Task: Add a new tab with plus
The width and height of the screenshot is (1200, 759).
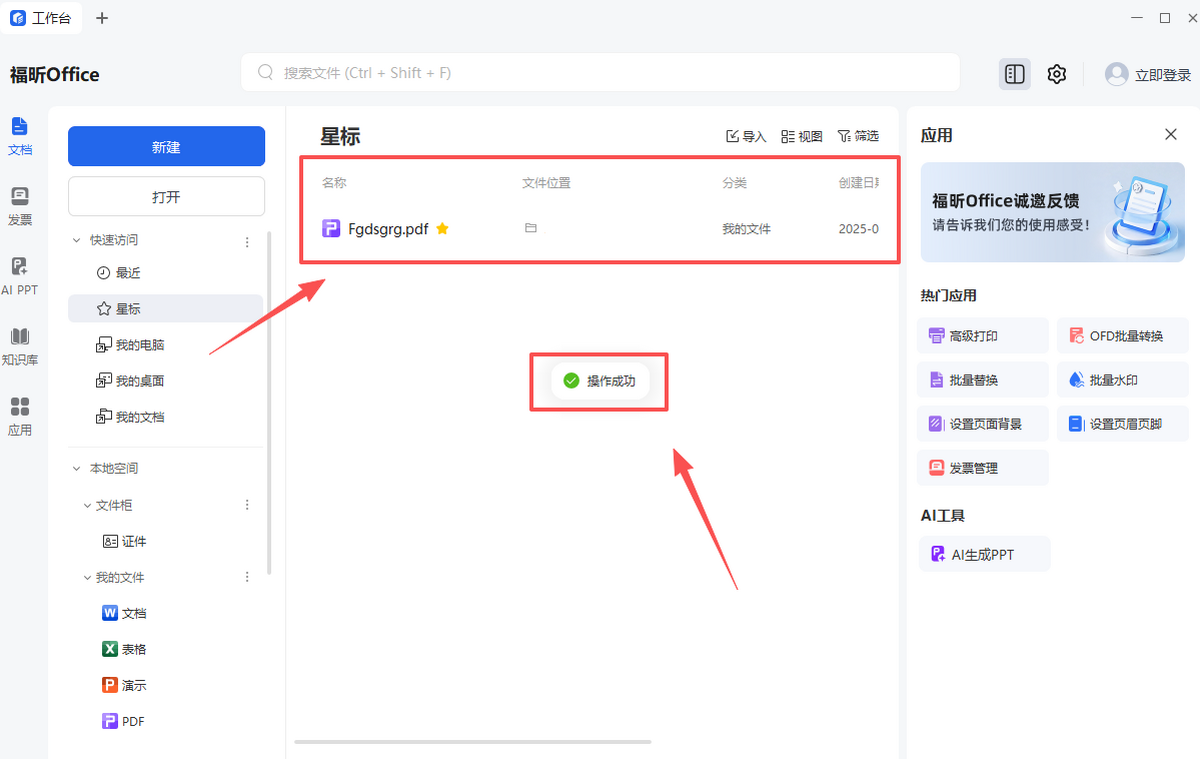Action: 102,18
